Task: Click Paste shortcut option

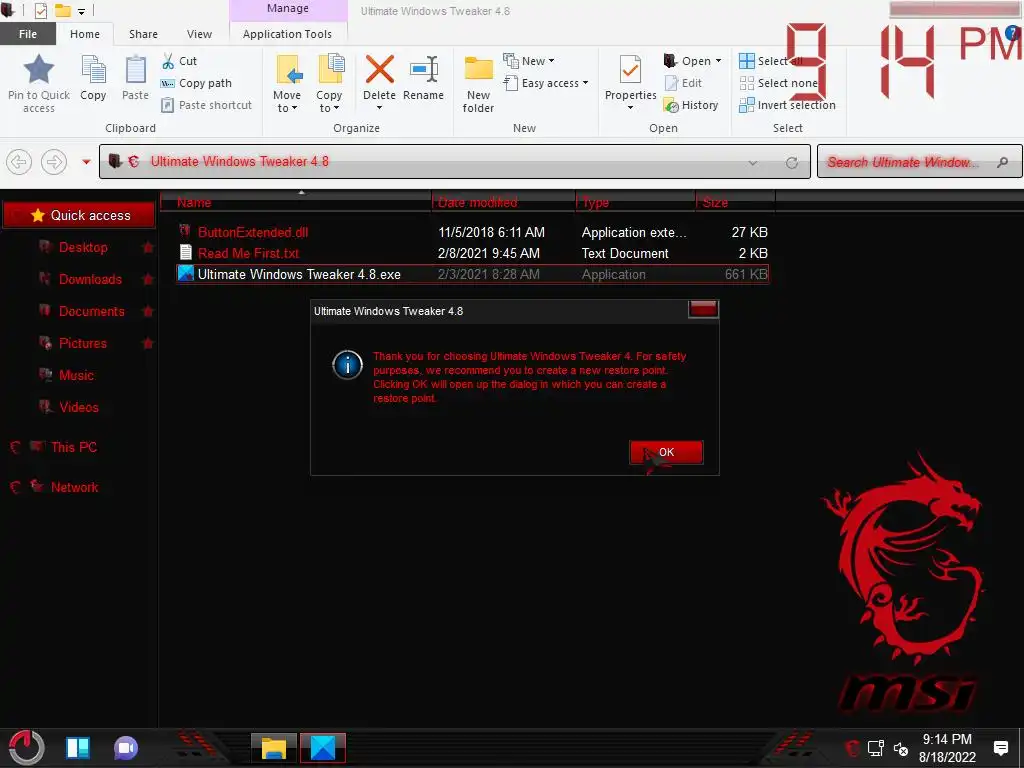Action: click(206, 105)
